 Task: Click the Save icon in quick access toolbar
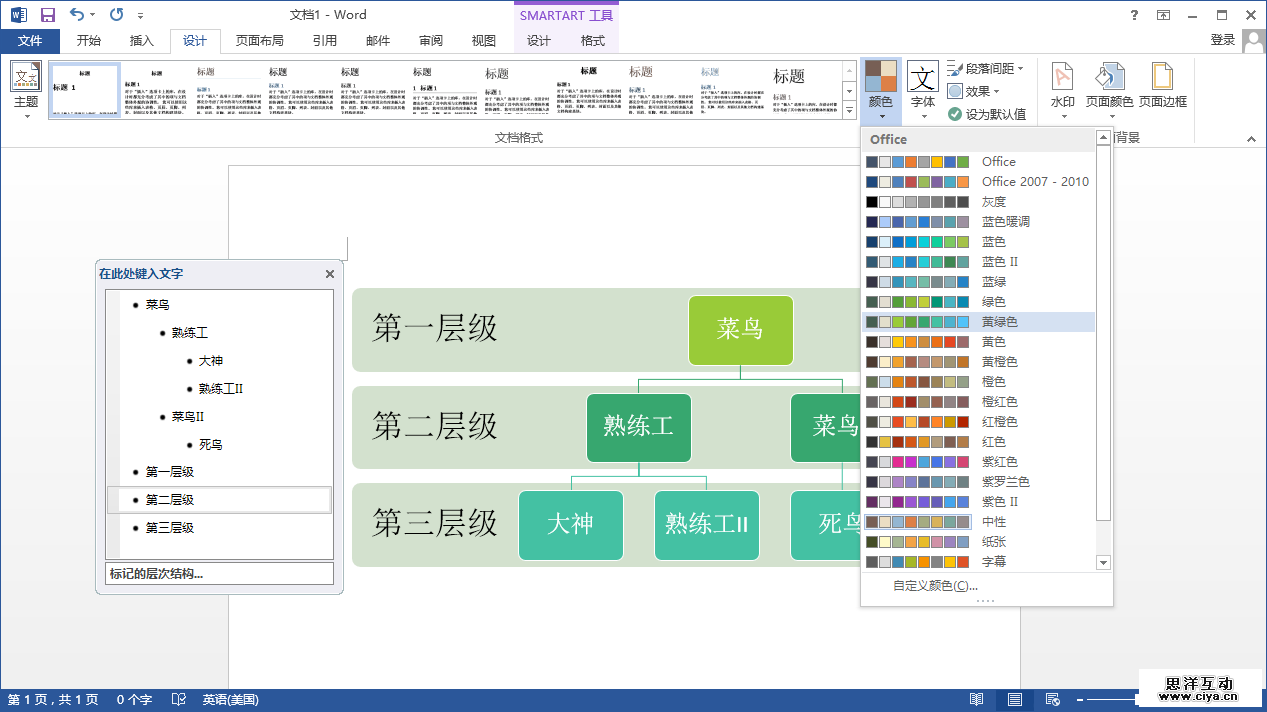tap(47, 15)
